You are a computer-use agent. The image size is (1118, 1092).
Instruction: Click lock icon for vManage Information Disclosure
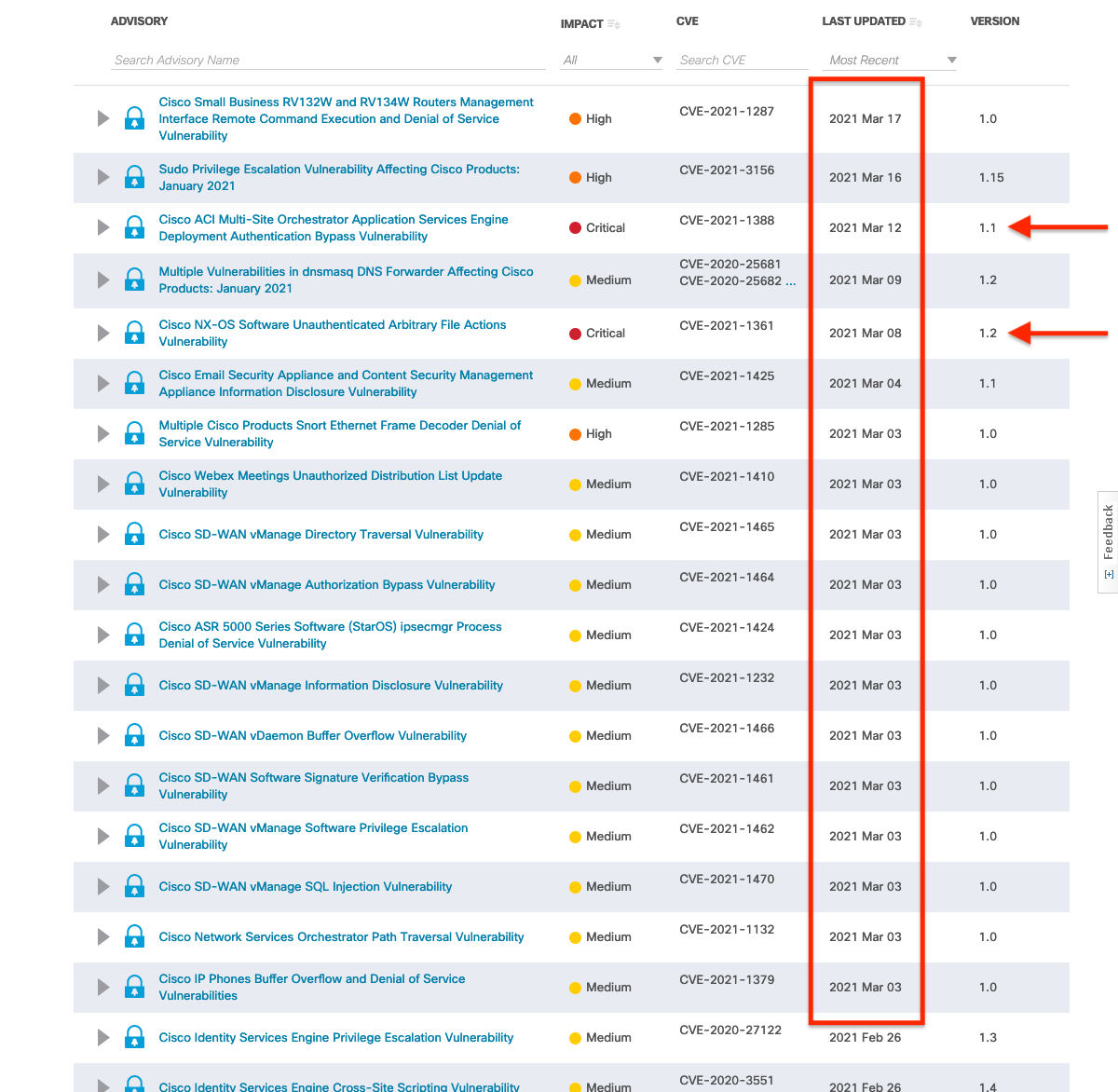[x=135, y=685]
